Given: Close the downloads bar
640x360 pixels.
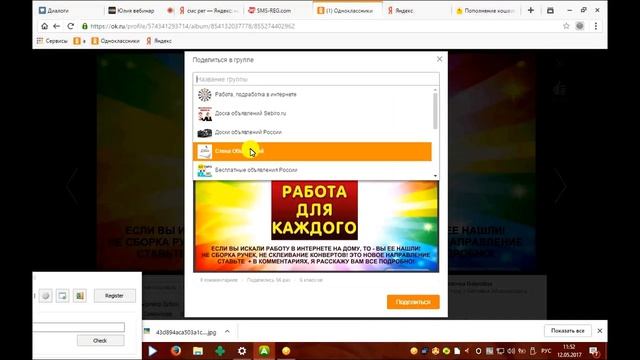Looking at the screenshot, I should (x=600, y=331).
